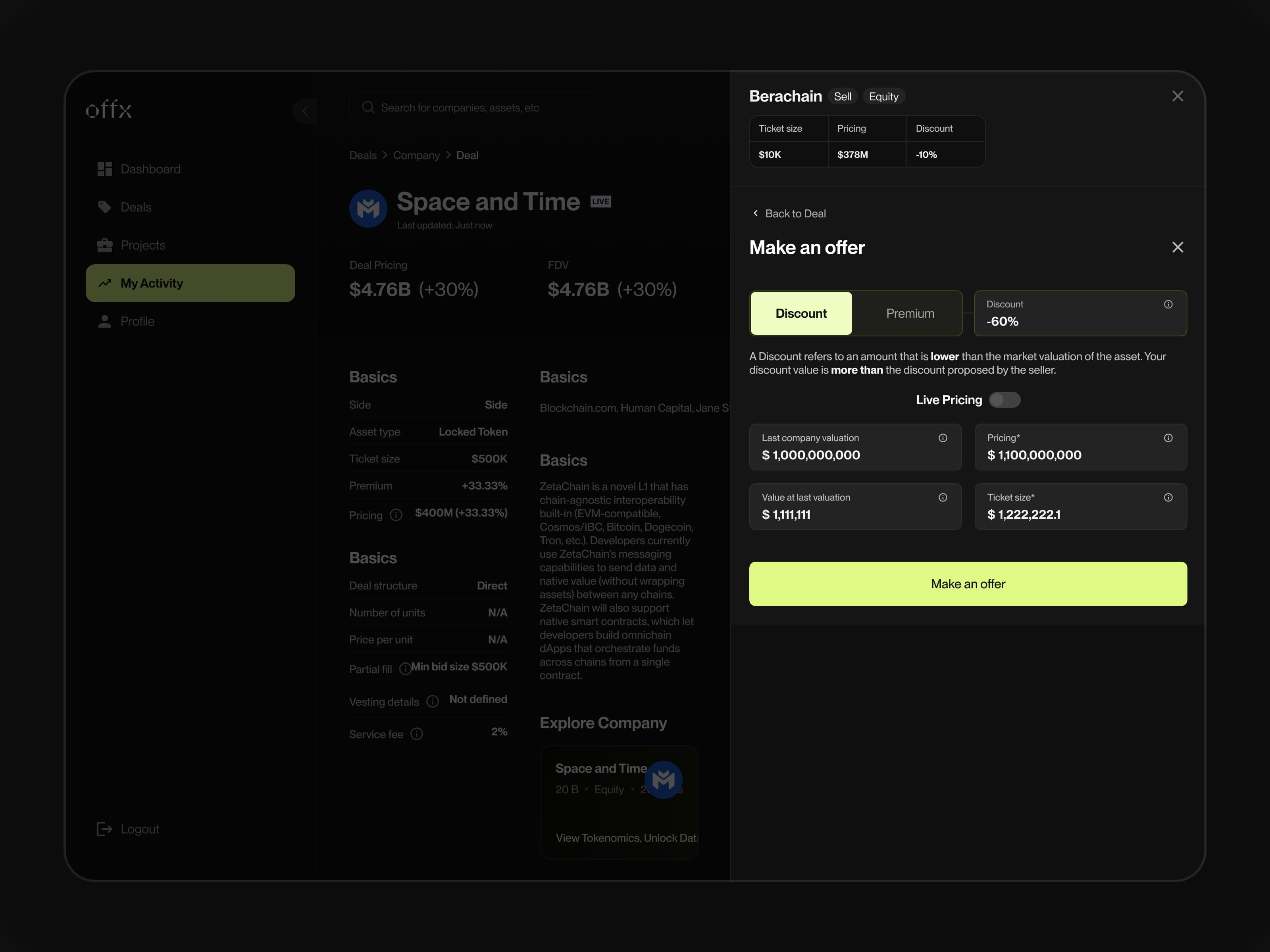Image resolution: width=1270 pixels, height=952 pixels.
Task: Edit the Pricing* field
Action: coord(1081,447)
